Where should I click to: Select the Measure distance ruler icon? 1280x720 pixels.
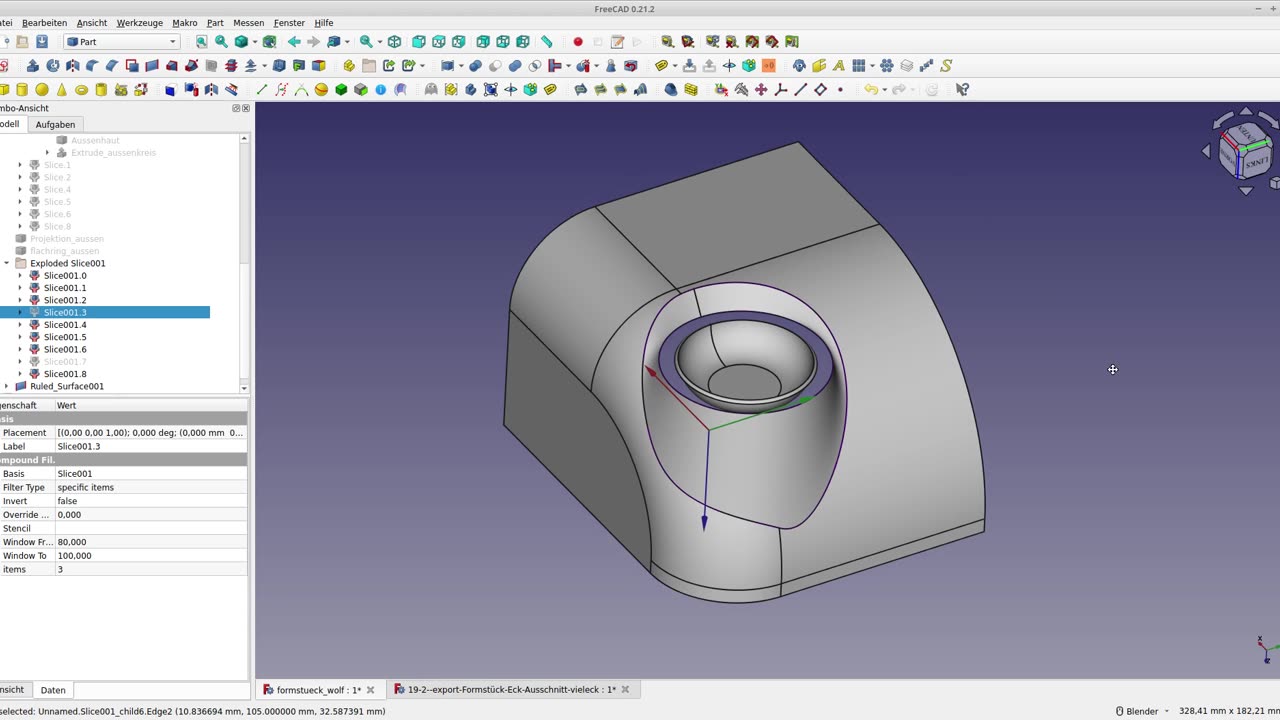(547, 42)
